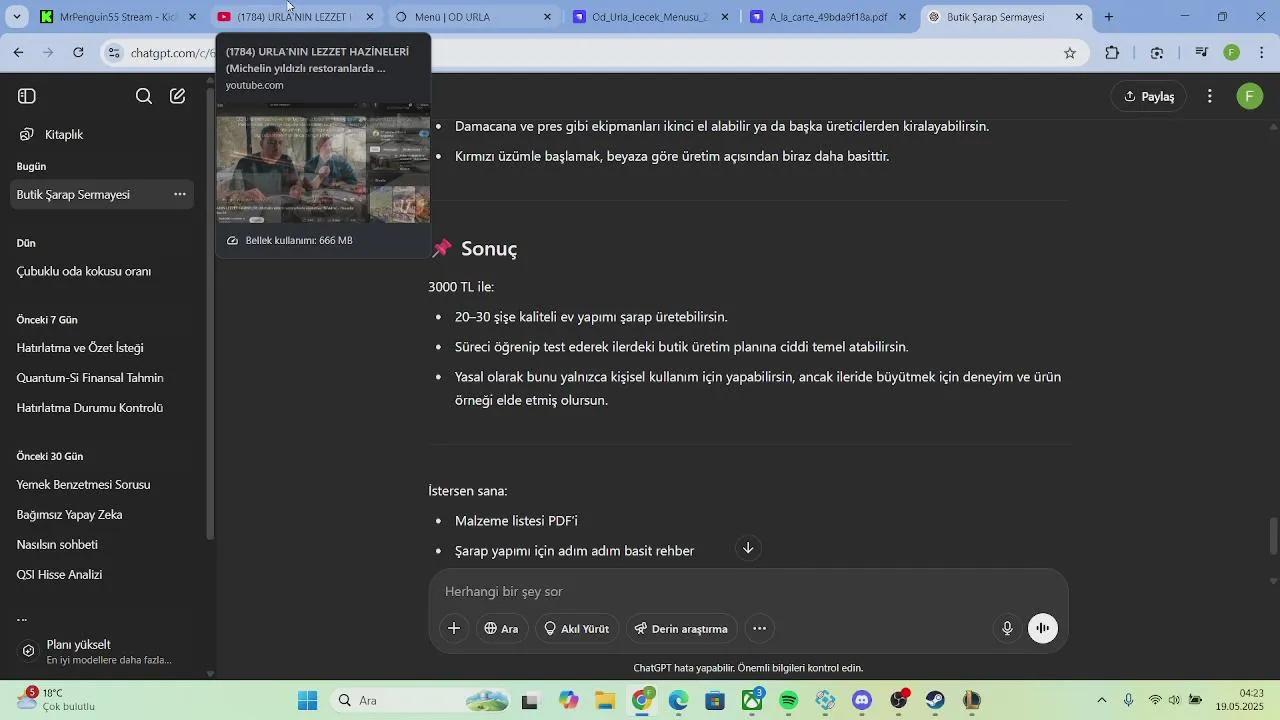The image size is (1280, 720).
Task: Click the taskbar Ara search box
Action: [420, 701]
